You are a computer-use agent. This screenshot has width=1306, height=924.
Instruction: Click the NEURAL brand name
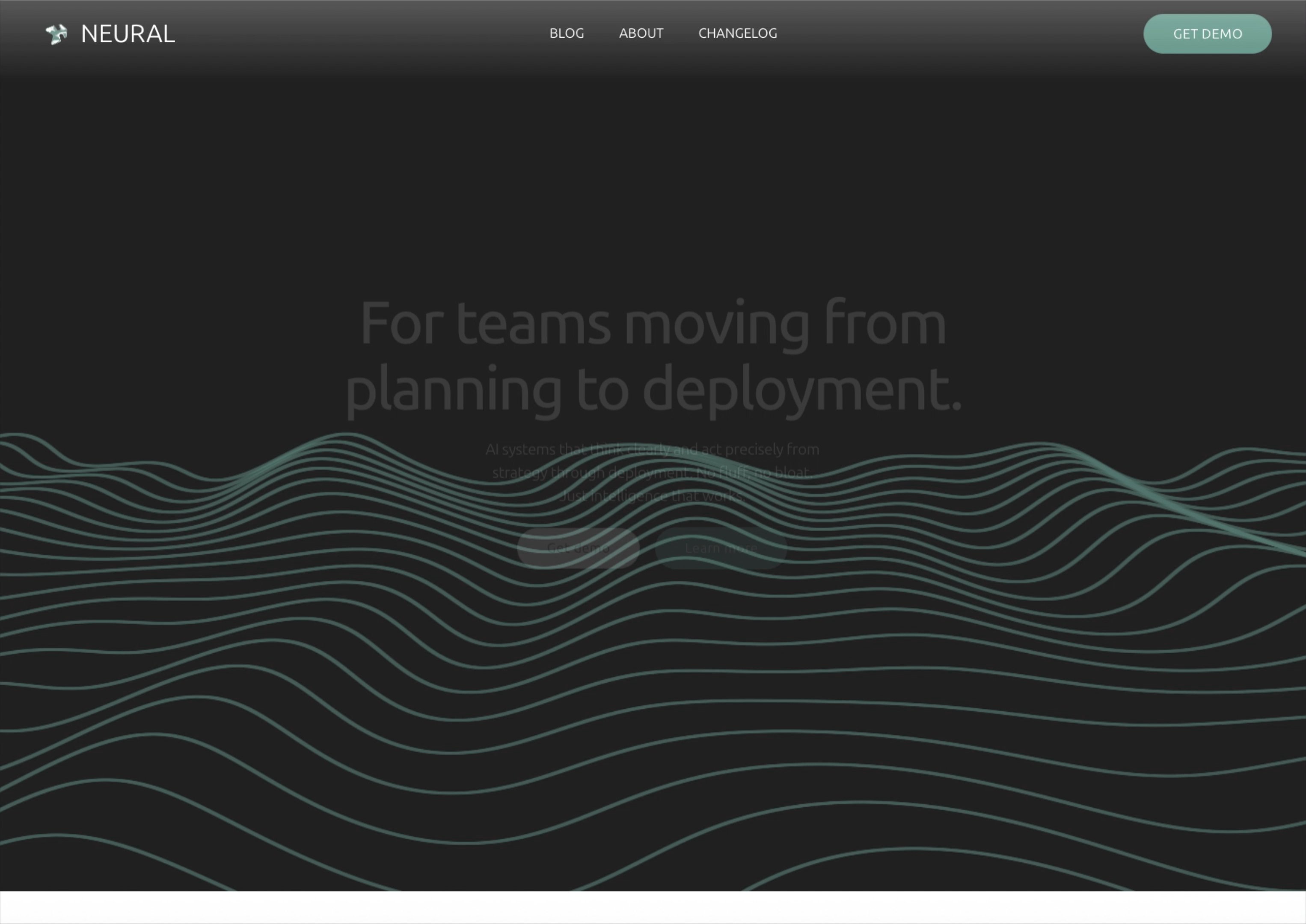click(128, 34)
